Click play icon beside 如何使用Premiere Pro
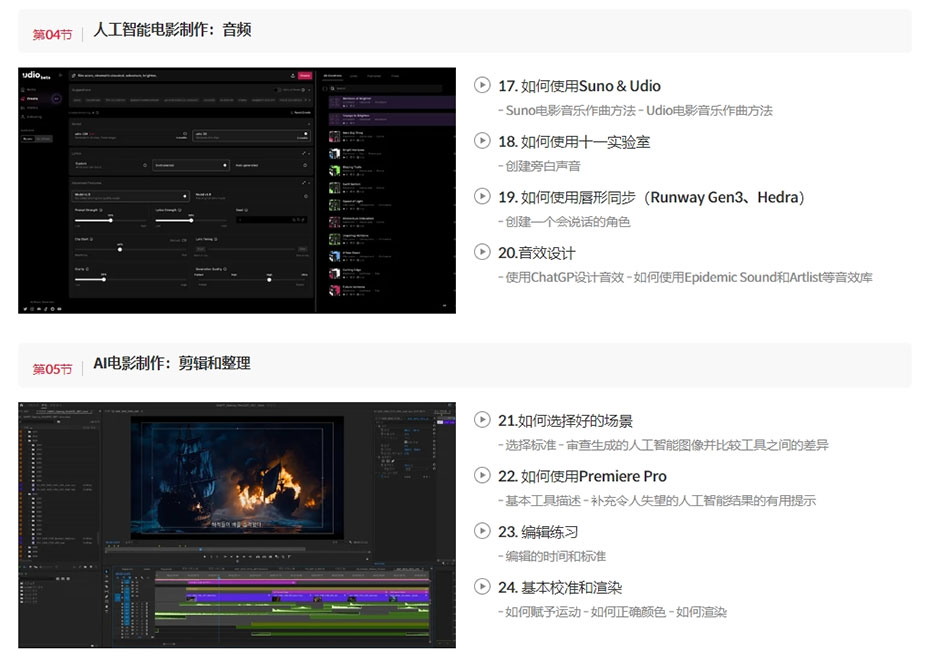The height and width of the screenshot is (657, 930). pos(482,475)
